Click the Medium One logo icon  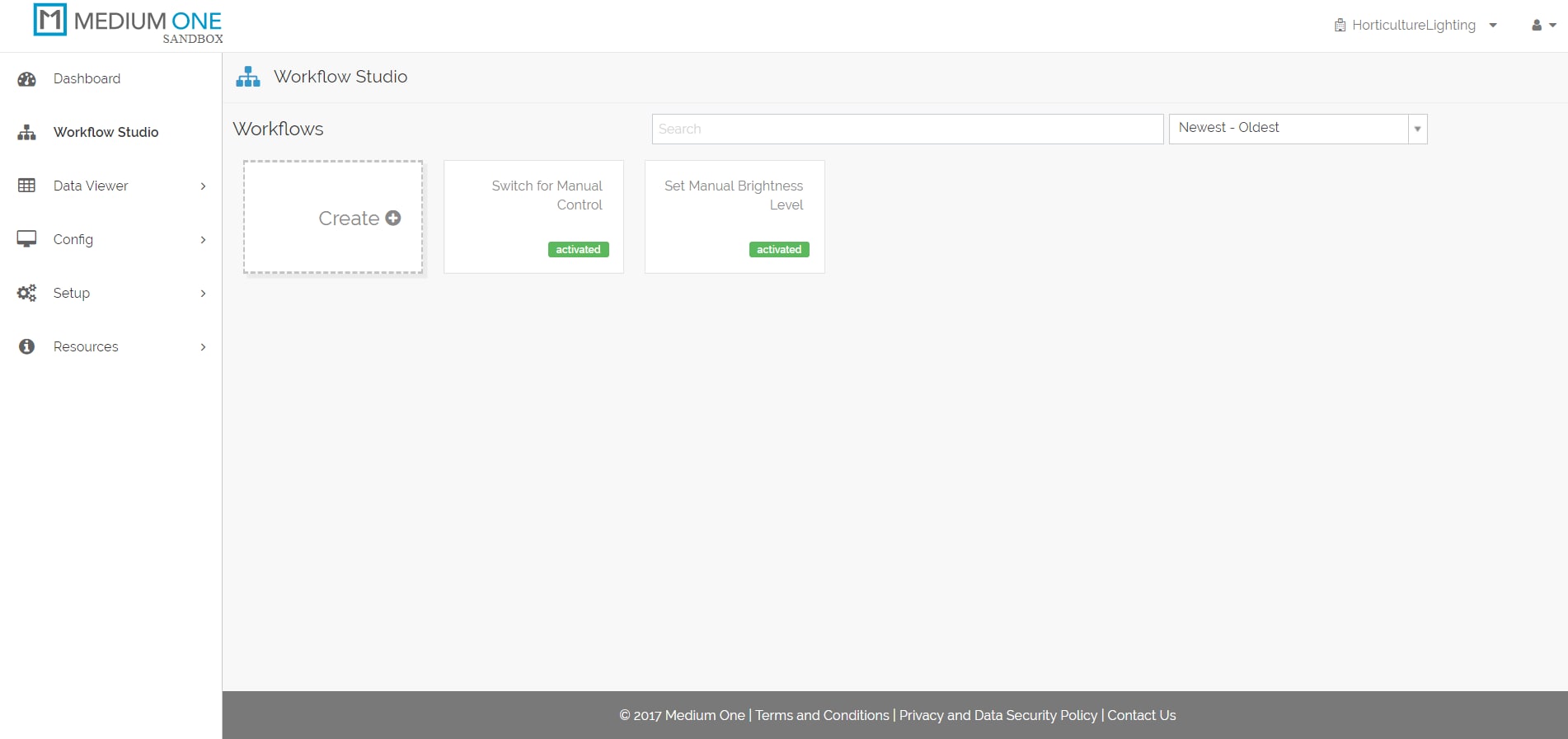[49, 20]
